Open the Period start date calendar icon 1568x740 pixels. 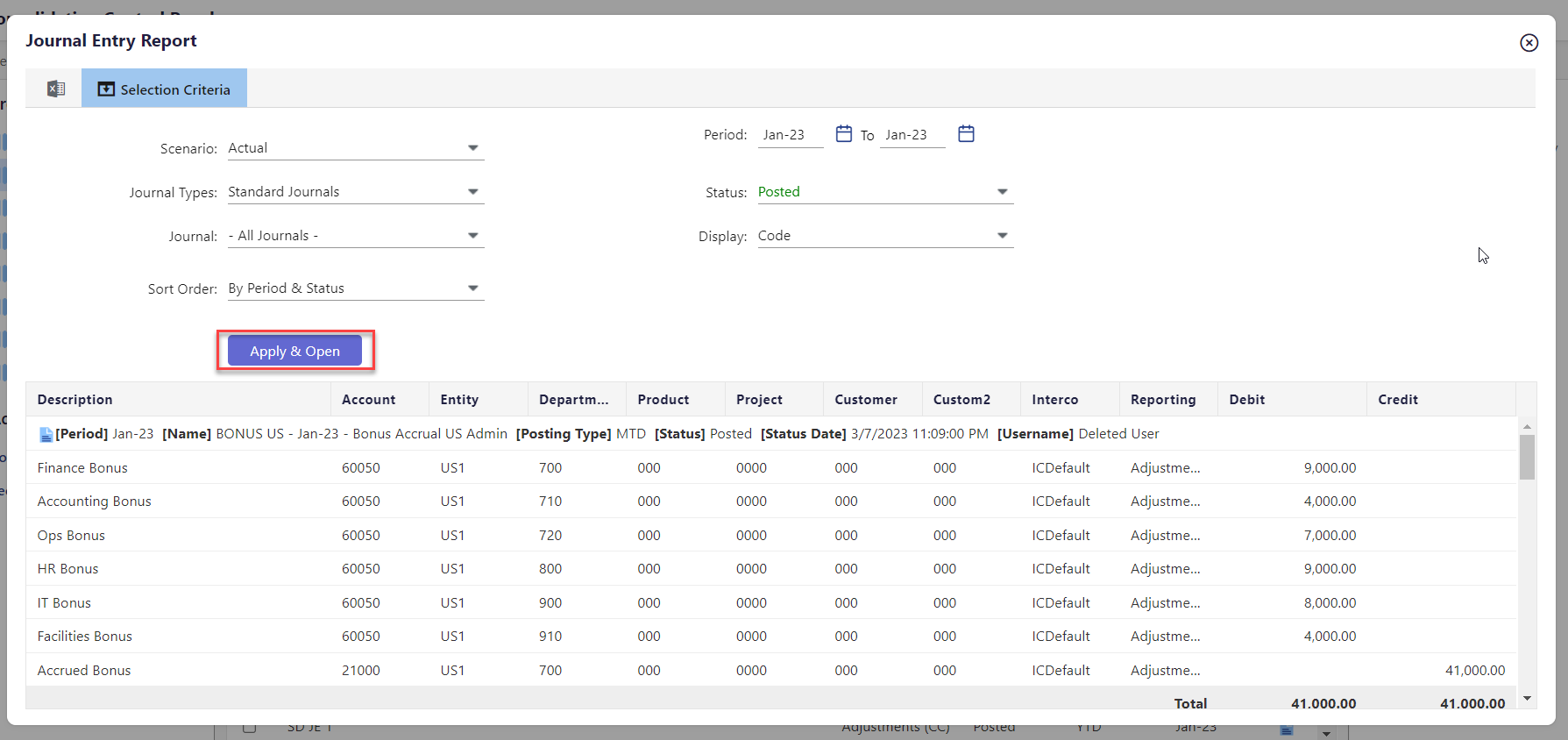tap(843, 133)
